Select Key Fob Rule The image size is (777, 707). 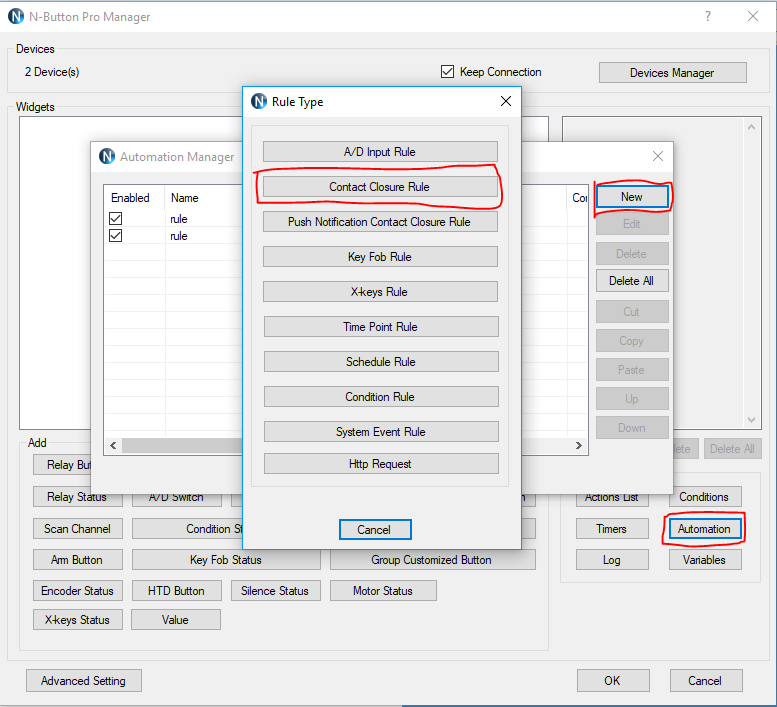(x=380, y=257)
